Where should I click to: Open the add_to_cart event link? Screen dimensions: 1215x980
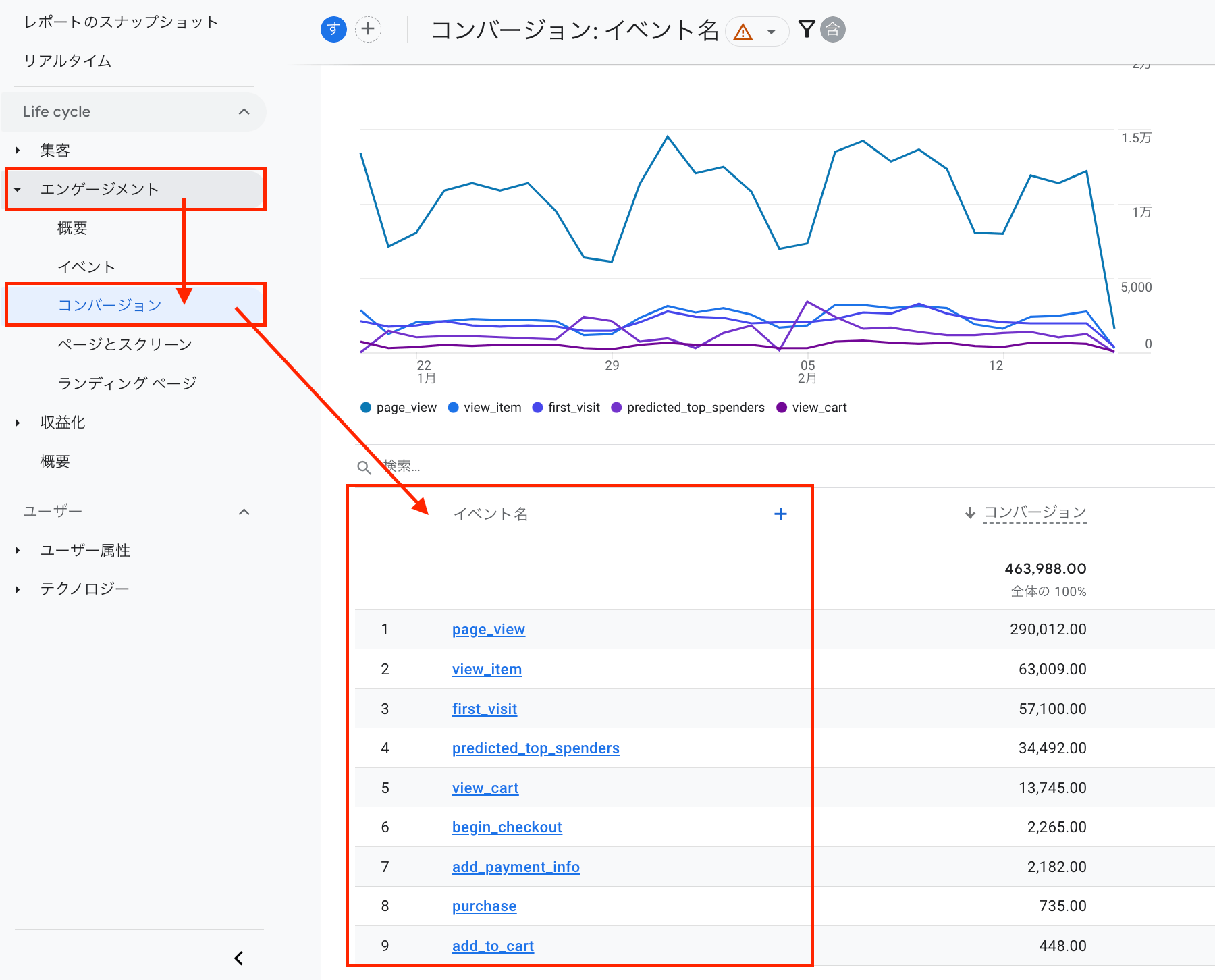[x=493, y=946]
